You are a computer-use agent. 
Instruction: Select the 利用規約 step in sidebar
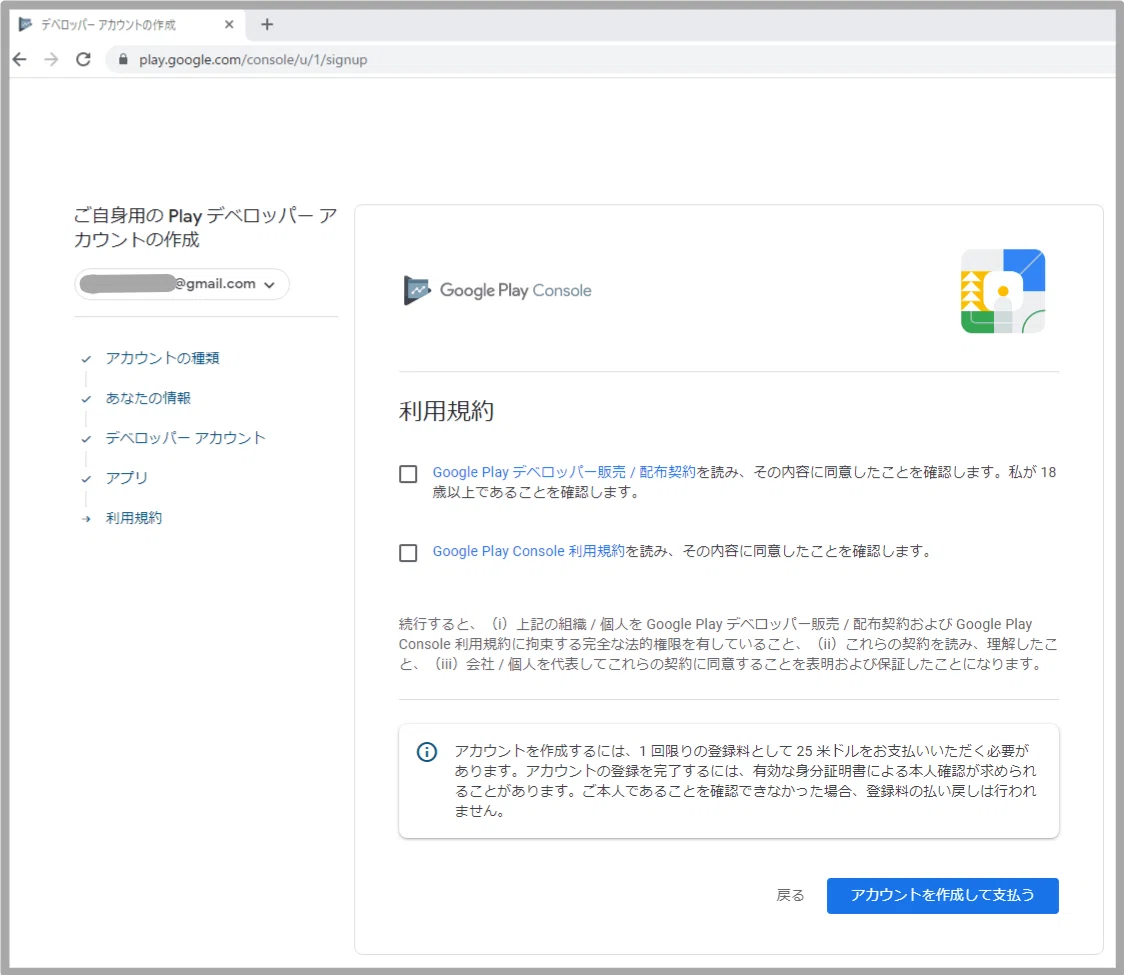(134, 518)
